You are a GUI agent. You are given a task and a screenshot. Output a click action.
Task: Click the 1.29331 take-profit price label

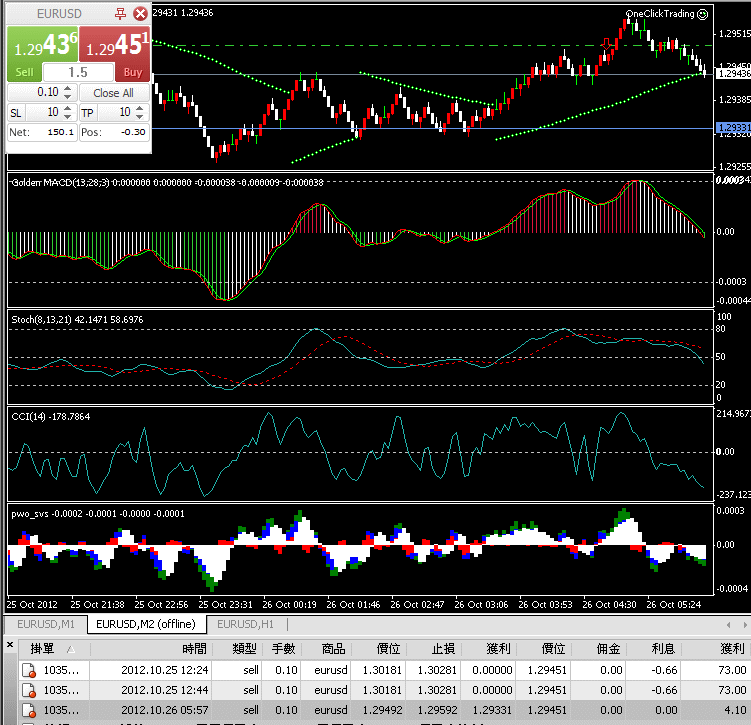click(x=733, y=127)
